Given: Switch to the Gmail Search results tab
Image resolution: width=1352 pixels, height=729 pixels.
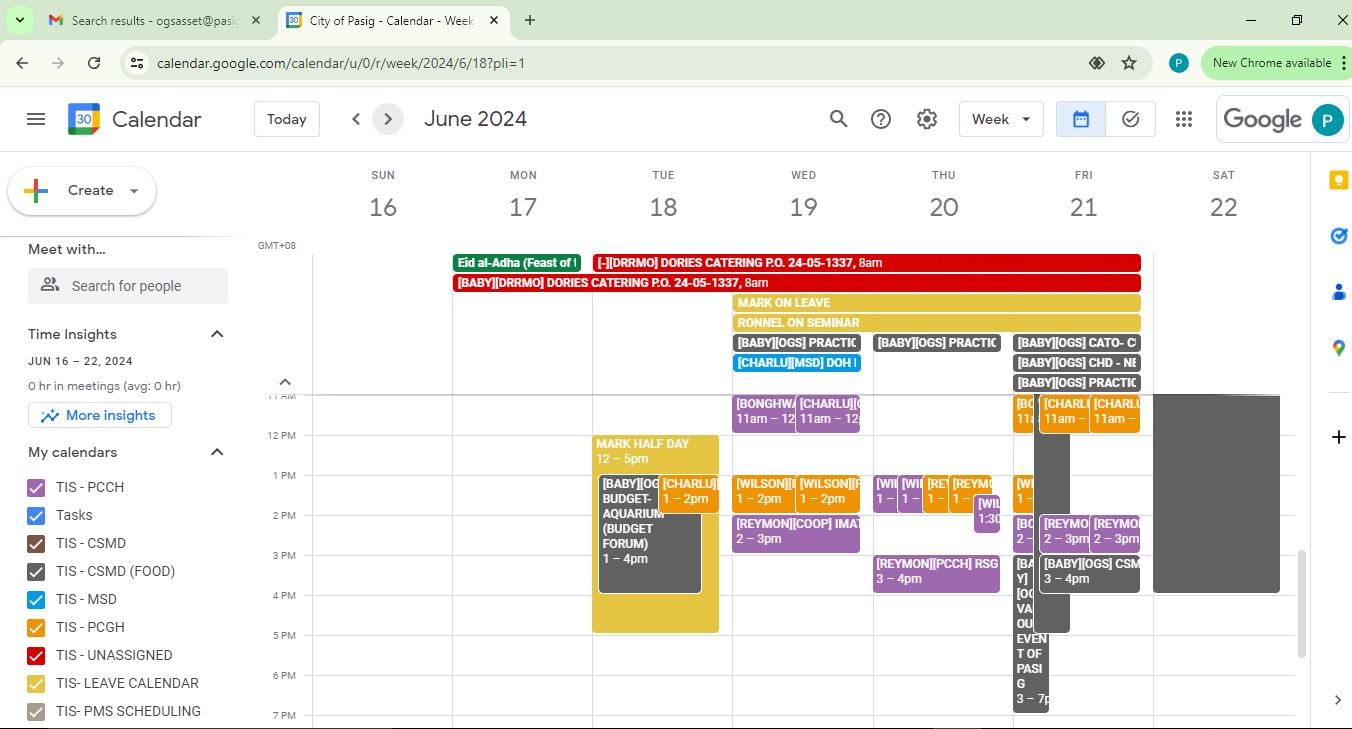Looking at the screenshot, I should (155, 20).
